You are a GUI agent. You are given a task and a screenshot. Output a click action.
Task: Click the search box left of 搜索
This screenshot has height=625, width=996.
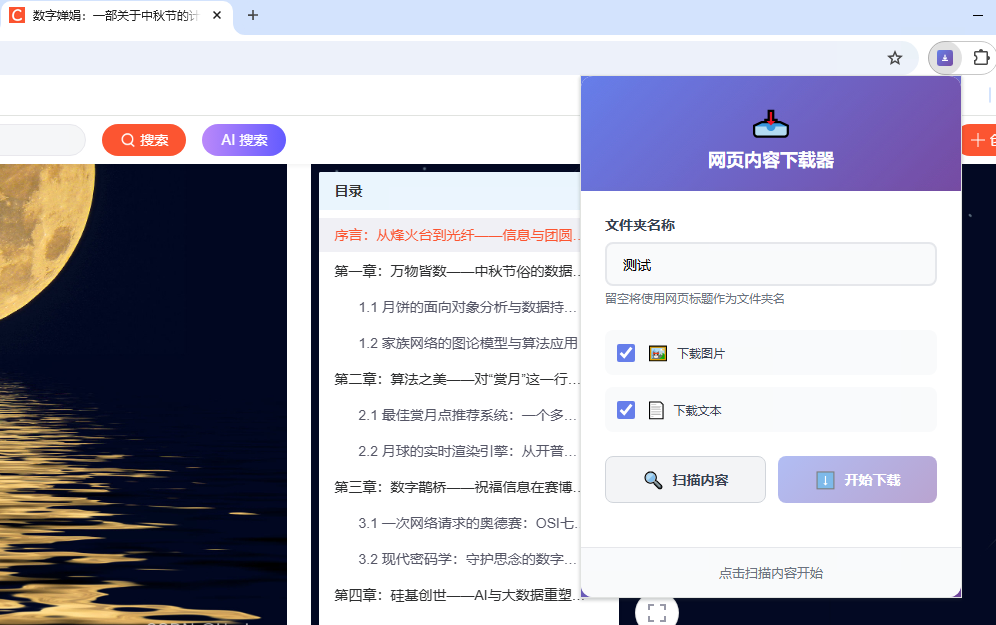point(42,140)
